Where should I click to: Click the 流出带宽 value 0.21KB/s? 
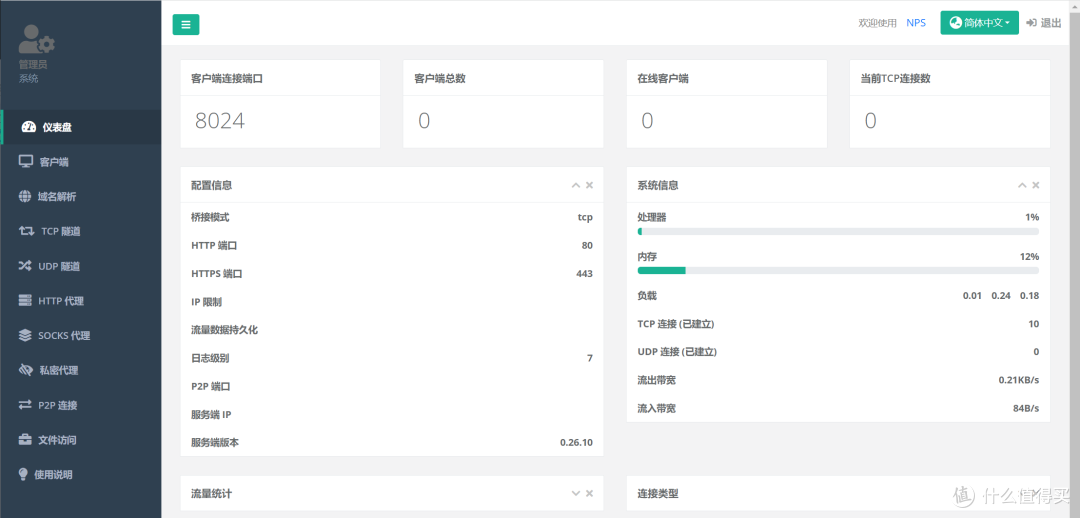coord(1019,380)
